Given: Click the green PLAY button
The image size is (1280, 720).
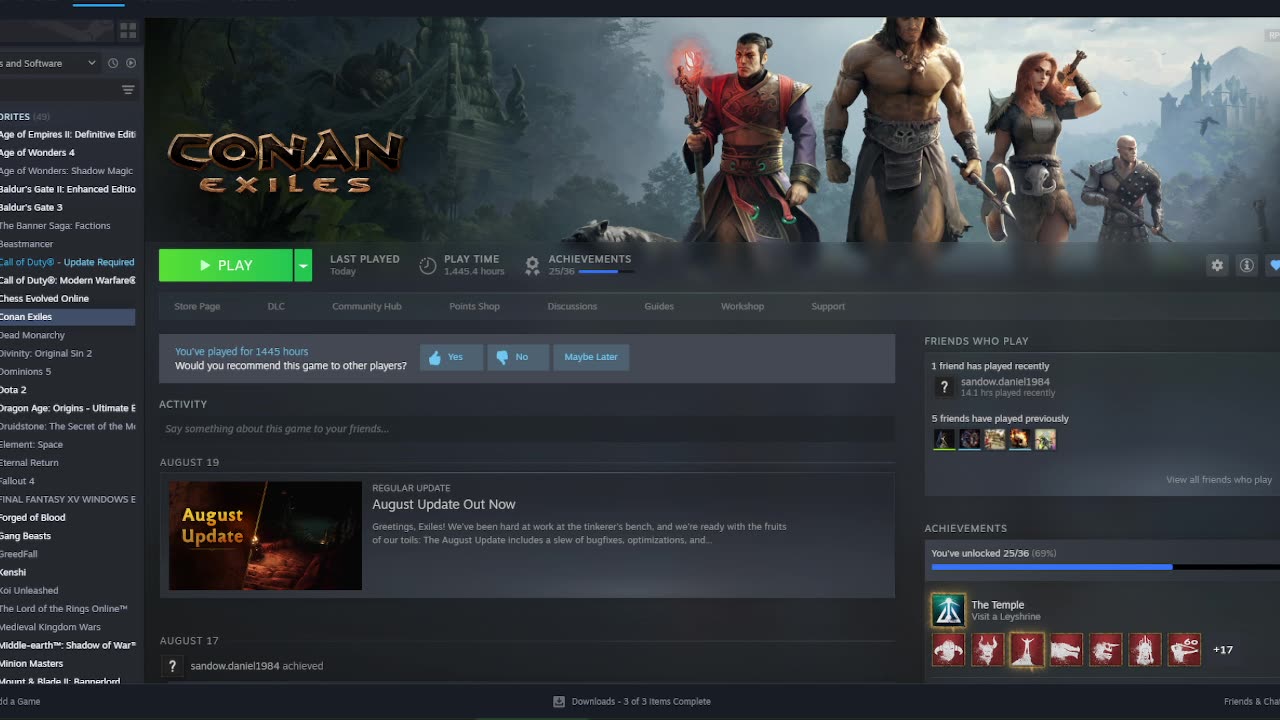Looking at the screenshot, I should pos(225,265).
